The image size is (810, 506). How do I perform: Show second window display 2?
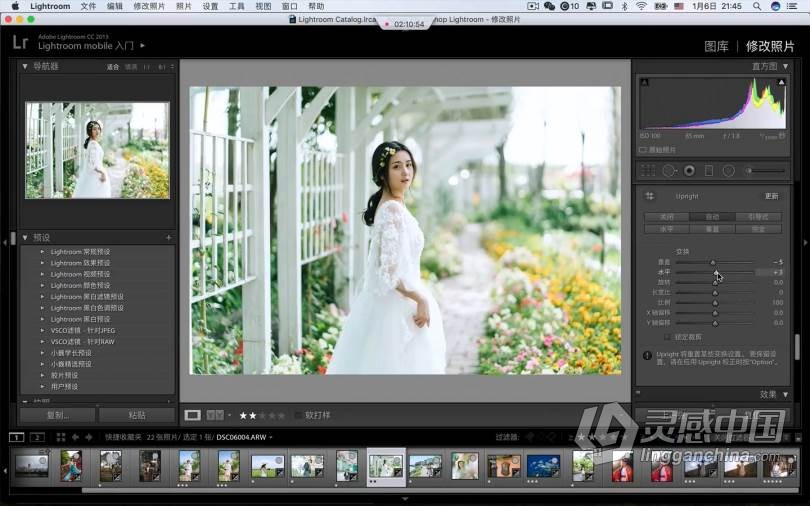coord(37,437)
